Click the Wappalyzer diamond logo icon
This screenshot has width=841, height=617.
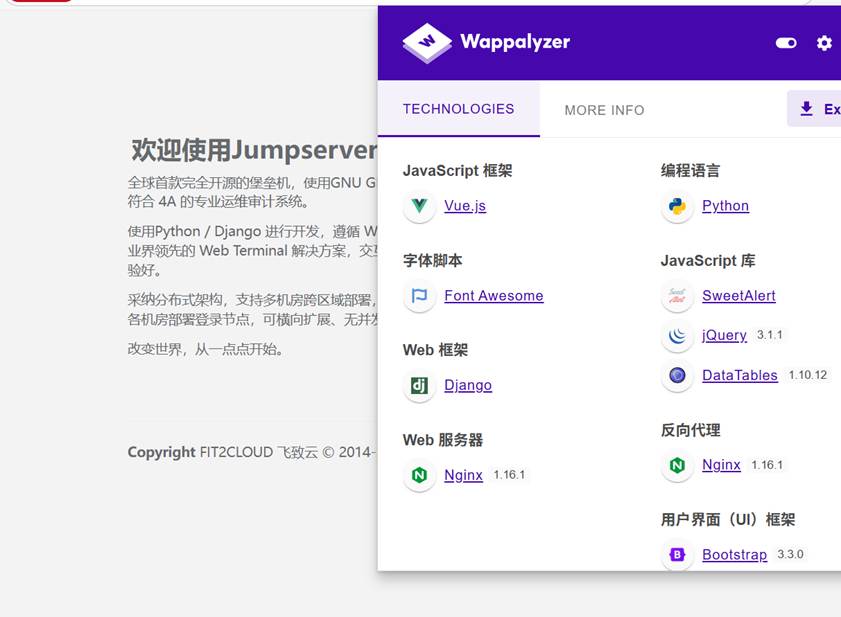coord(427,42)
